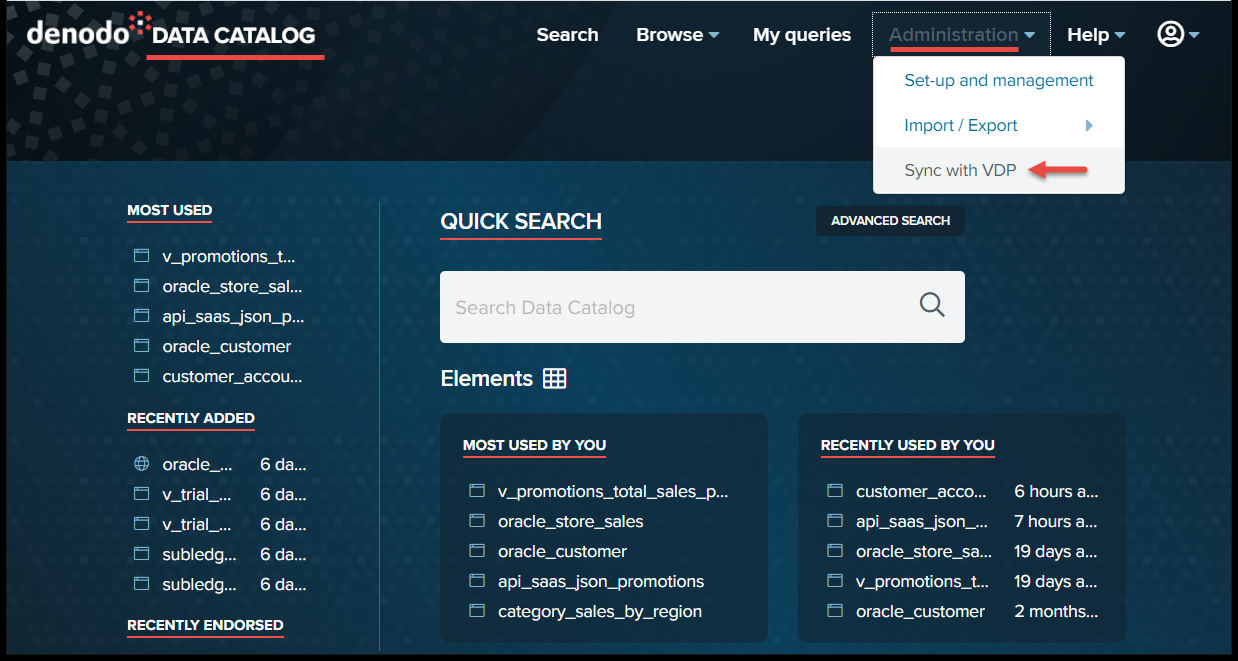Click view icon beside v_promotions_t... in Recently Used
The width and height of the screenshot is (1238, 661).
coord(835,581)
